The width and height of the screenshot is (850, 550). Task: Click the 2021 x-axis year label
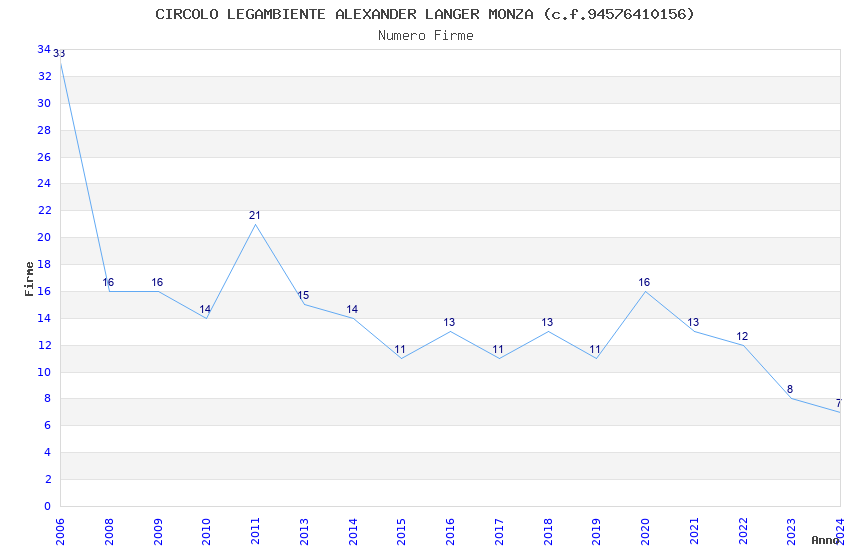tap(694, 532)
